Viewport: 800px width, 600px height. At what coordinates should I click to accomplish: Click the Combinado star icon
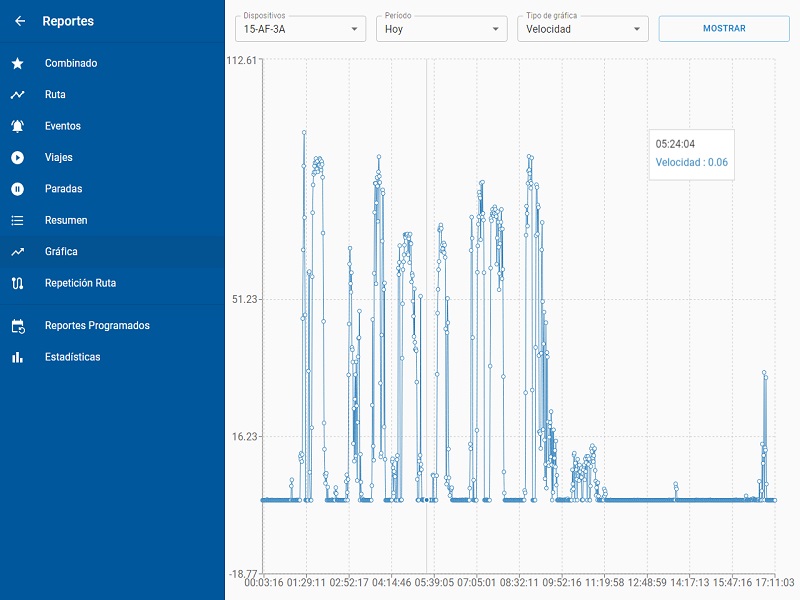tap(18, 63)
